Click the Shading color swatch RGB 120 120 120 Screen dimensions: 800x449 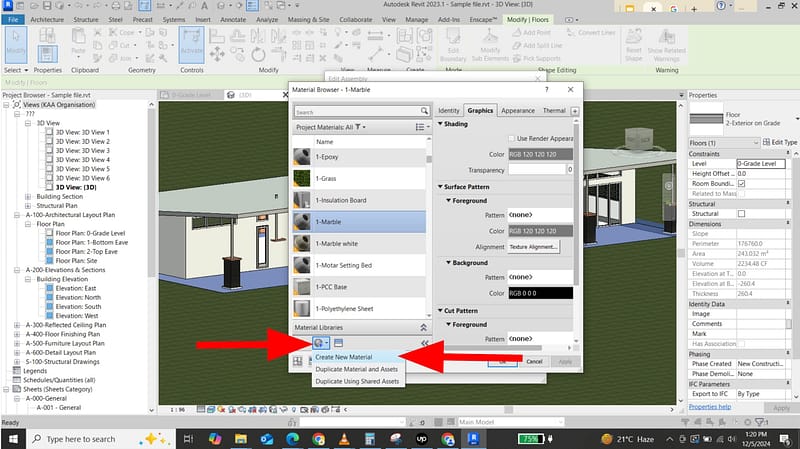[x=538, y=154]
